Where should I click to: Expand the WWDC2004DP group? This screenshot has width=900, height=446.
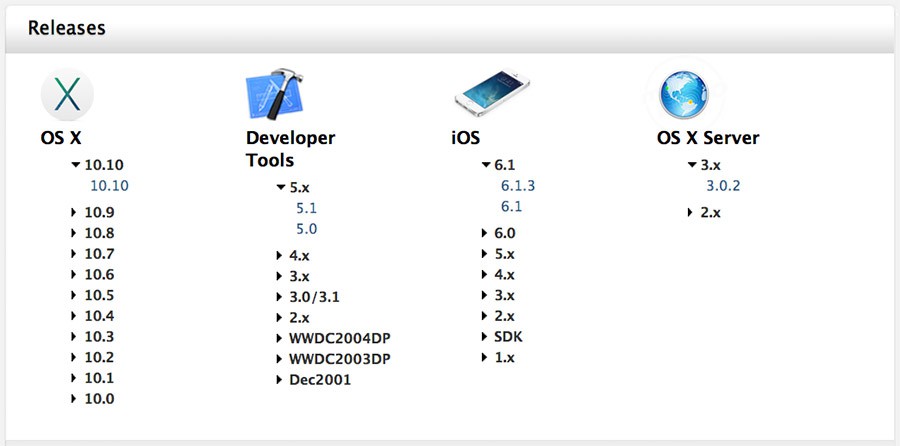click(279, 338)
